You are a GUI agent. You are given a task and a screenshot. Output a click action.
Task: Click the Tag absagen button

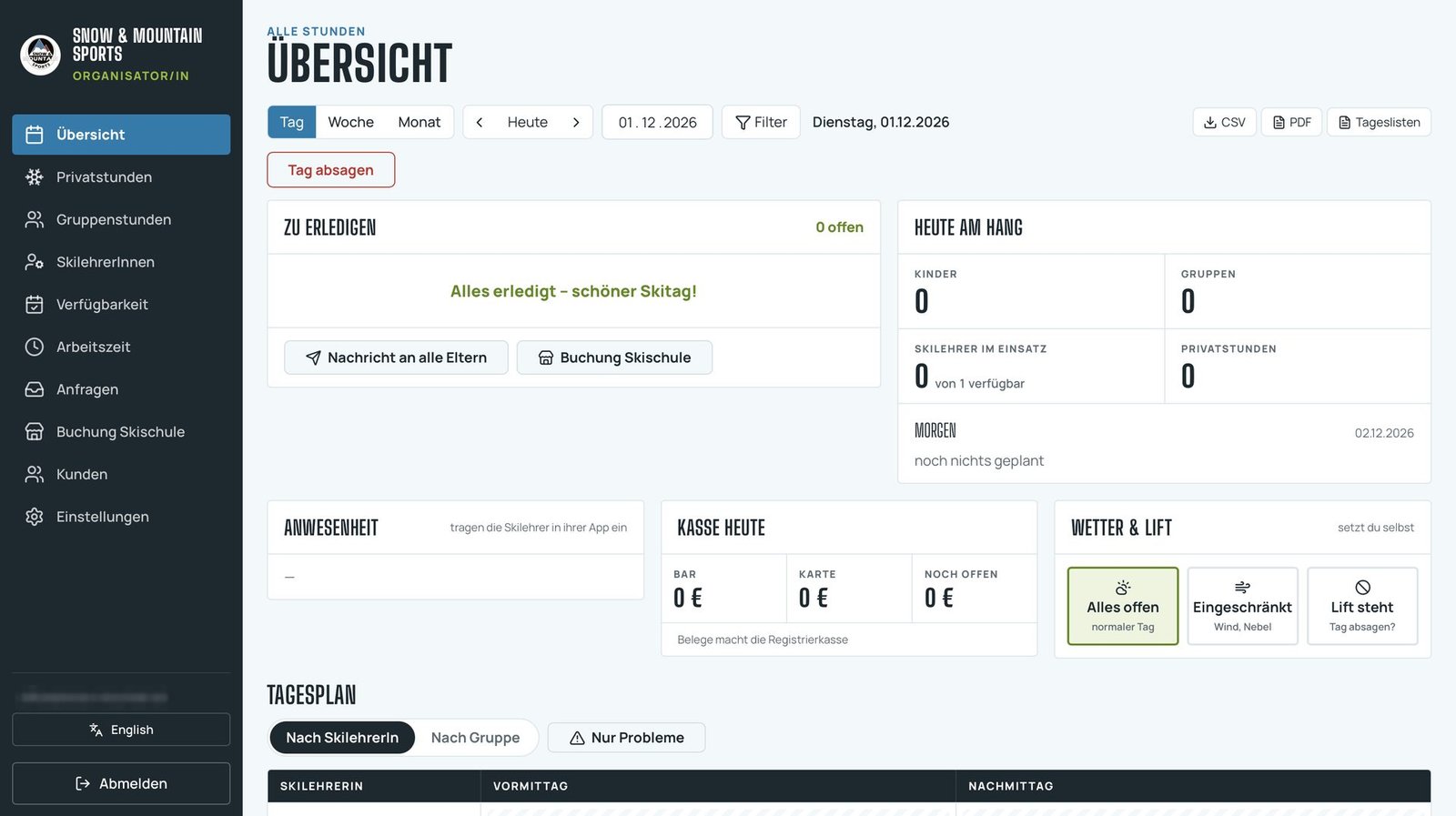331,170
